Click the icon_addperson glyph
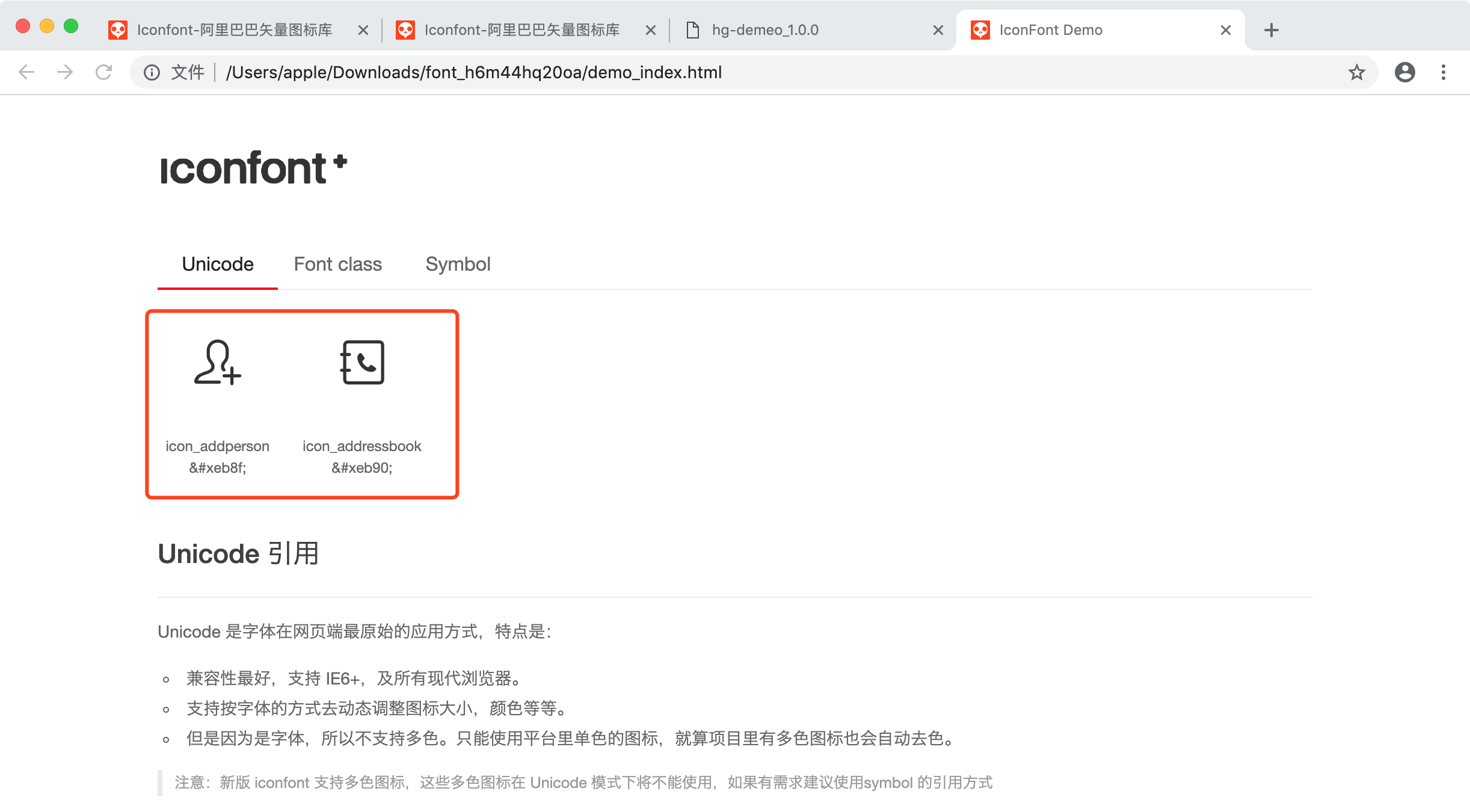The height and width of the screenshot is (812, 1470). [217, 362]
